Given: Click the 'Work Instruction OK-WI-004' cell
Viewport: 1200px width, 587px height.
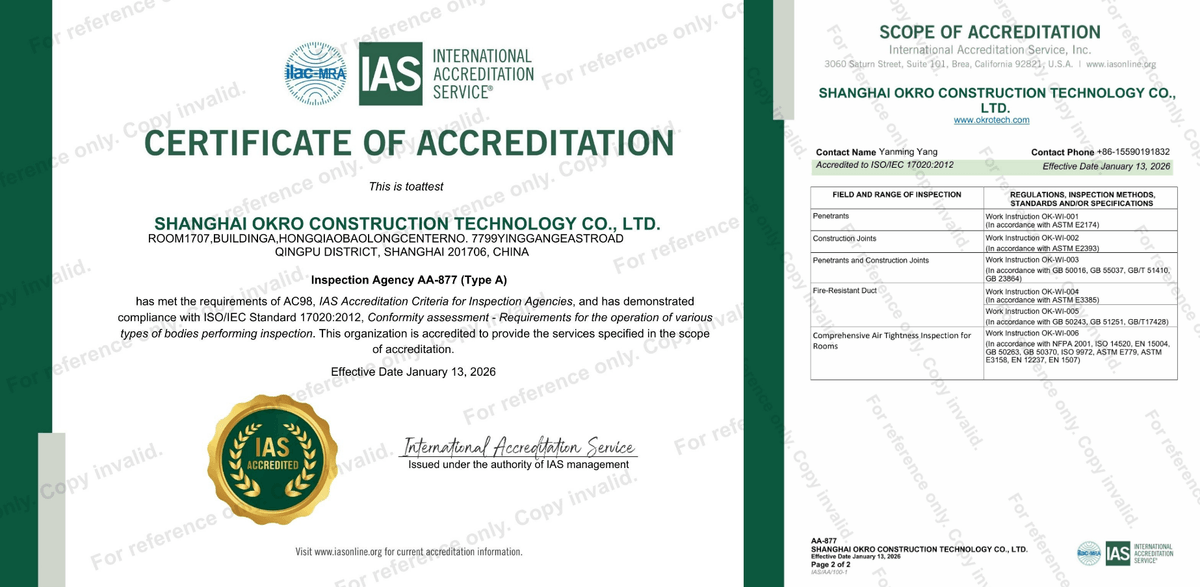Looking at the screenshot, I should tap(1082, 295).
